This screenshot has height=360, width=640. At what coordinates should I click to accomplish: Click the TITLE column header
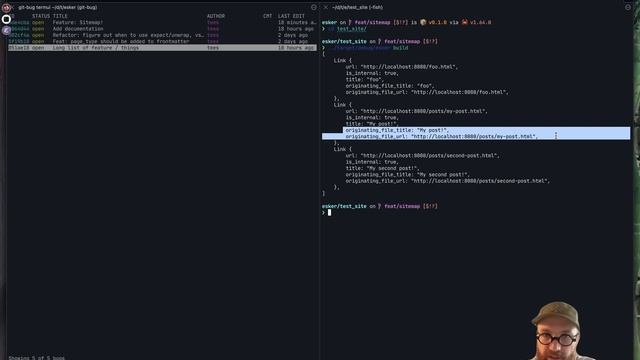coord(60,16)
